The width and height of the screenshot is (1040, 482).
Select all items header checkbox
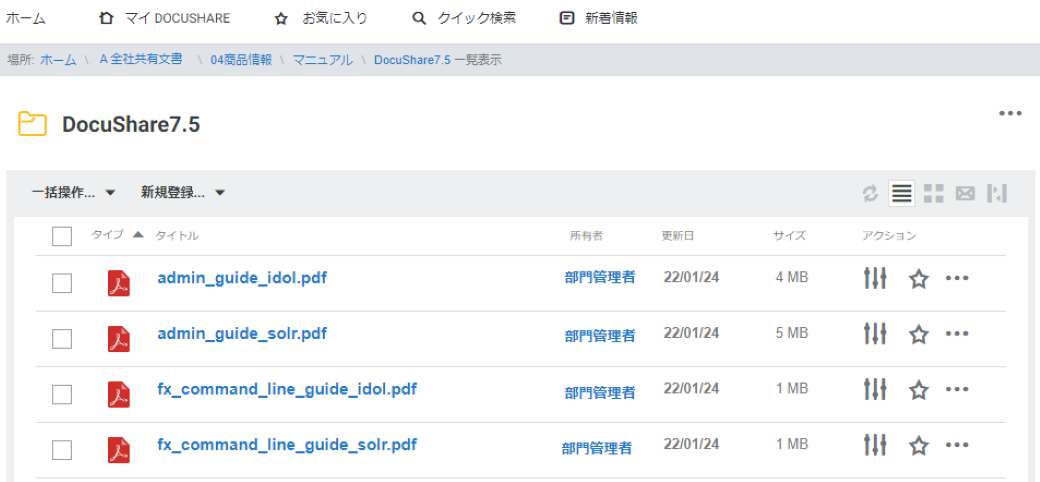62,236
